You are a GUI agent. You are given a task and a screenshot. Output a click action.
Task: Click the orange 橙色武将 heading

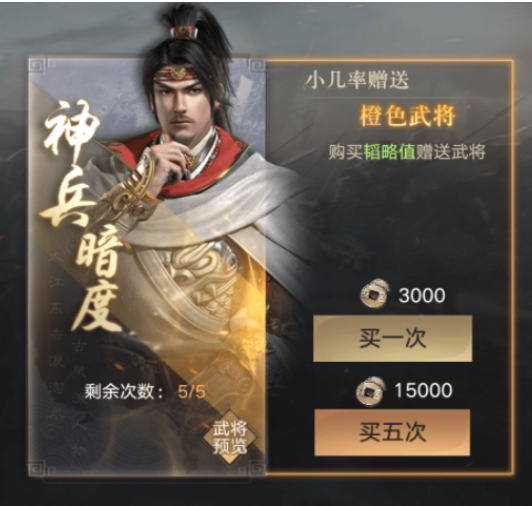407,116
